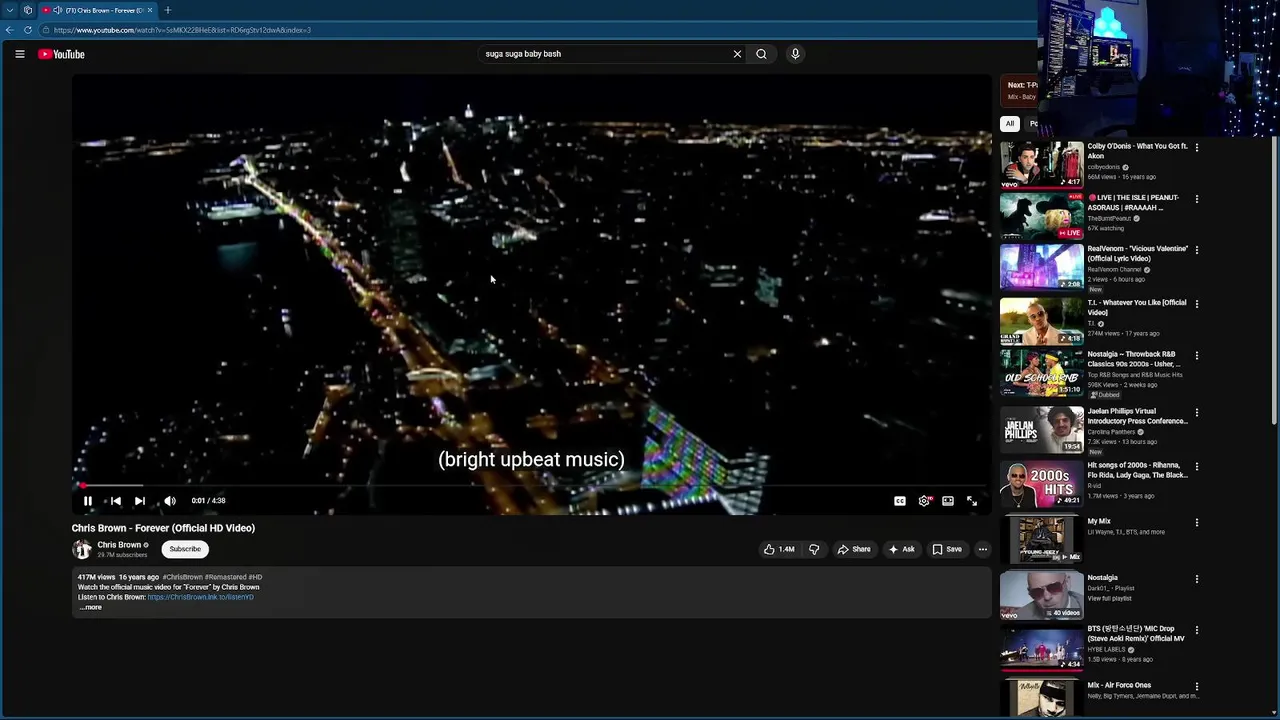
Task: Share the Chris Brown video
Action: (x=854, y=549)
